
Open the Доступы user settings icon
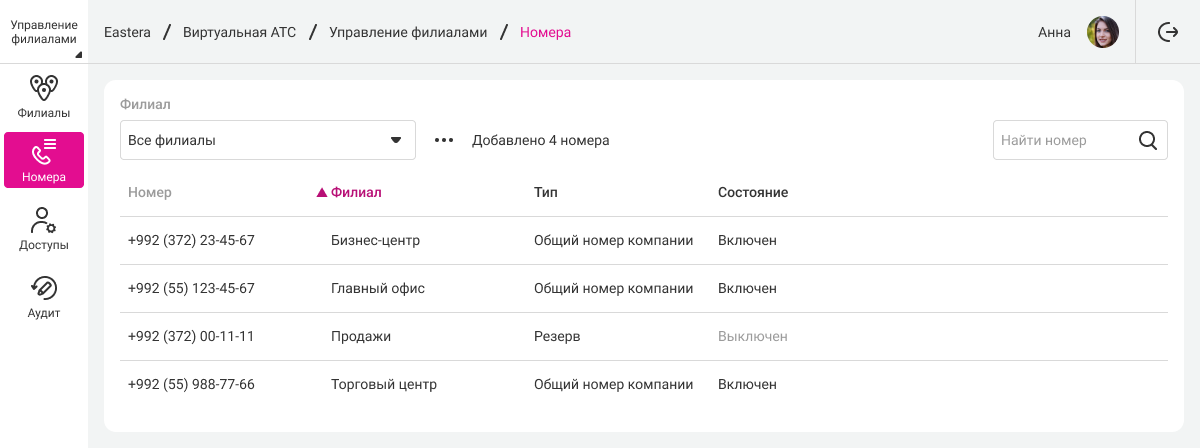[44, 221]
